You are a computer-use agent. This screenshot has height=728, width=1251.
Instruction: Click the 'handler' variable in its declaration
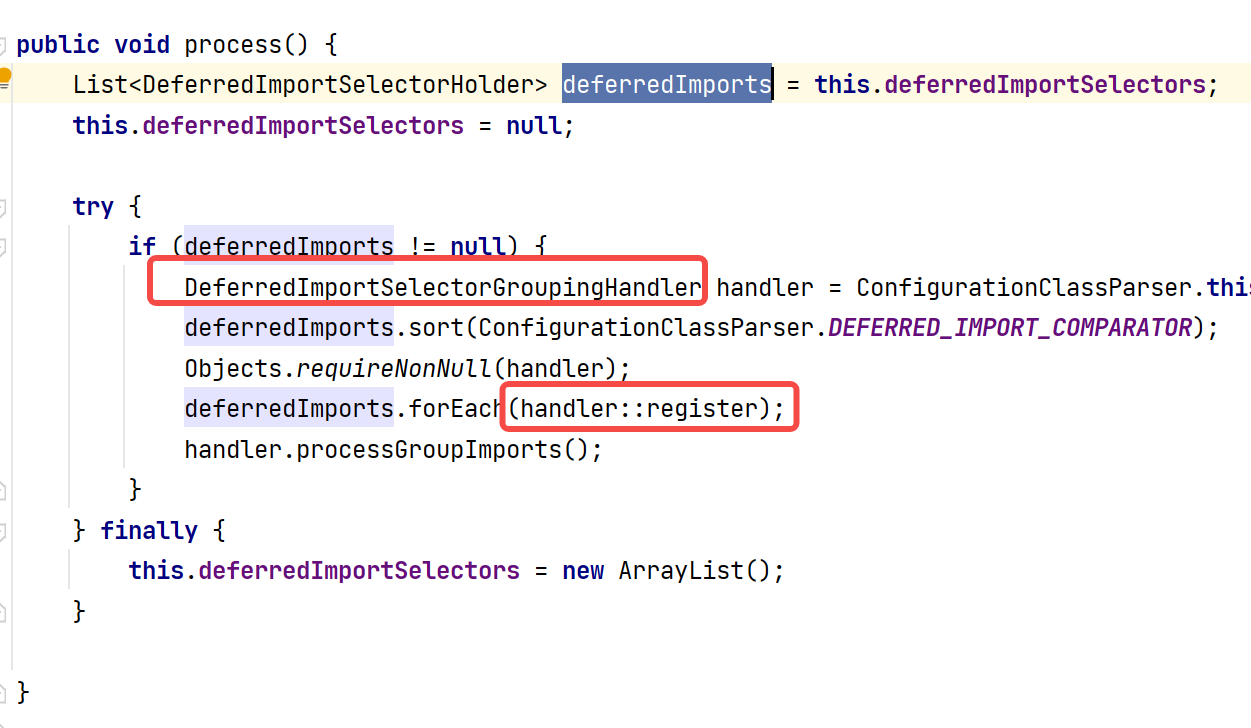(765, 288)
